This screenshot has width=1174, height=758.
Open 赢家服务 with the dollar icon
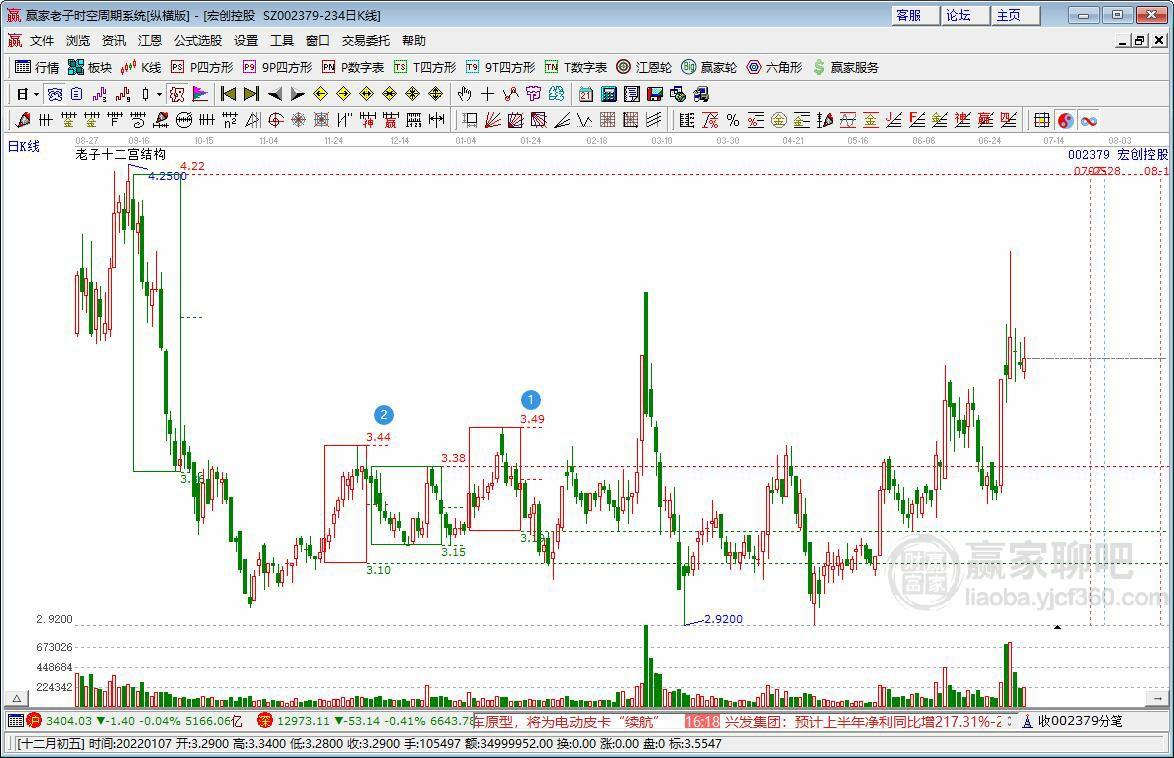tap(846, 67)
